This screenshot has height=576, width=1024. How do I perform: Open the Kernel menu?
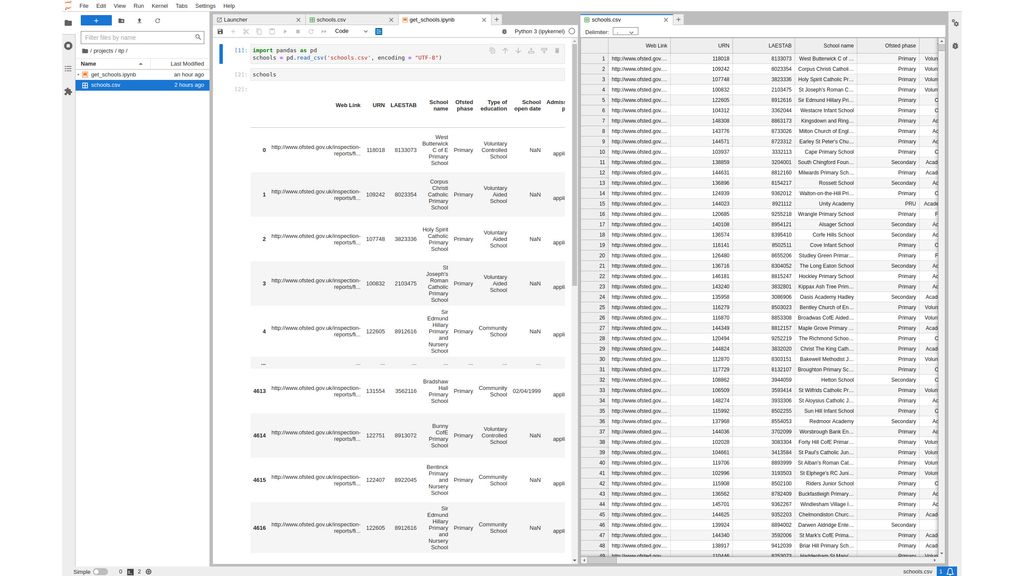tap(160, 5)
